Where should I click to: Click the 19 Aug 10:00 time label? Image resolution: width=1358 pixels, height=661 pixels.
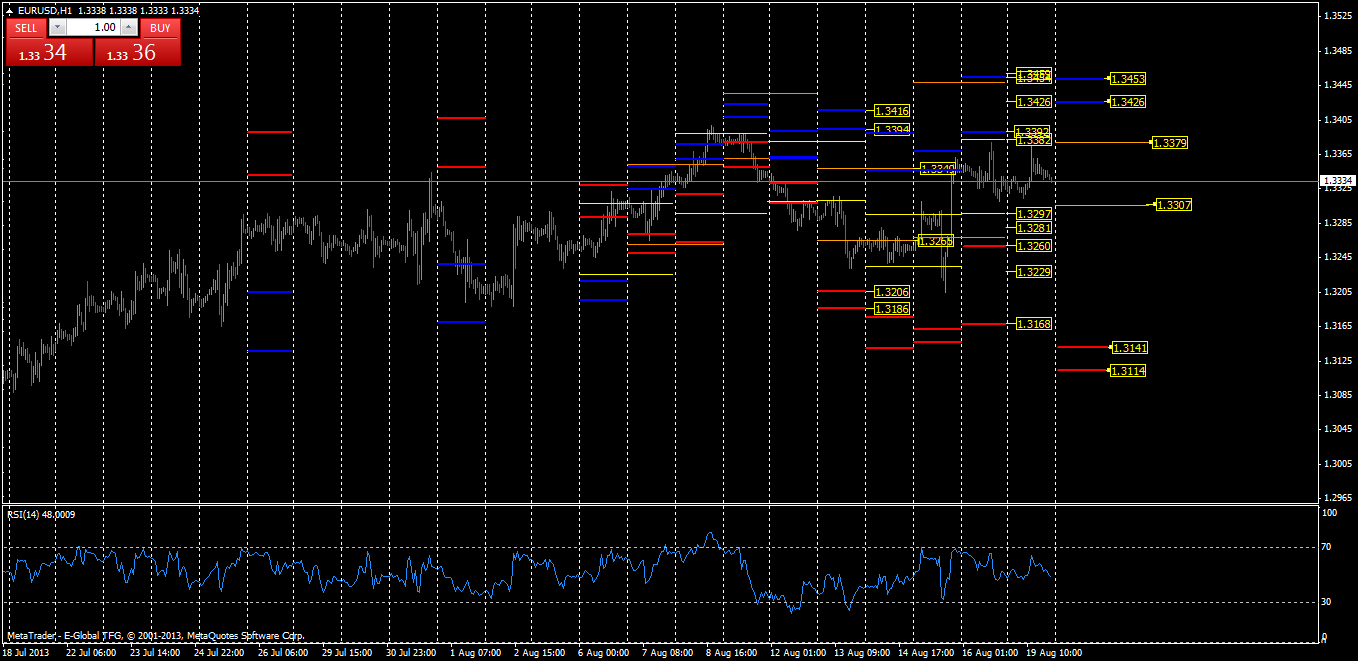[x=1054, y=652]
